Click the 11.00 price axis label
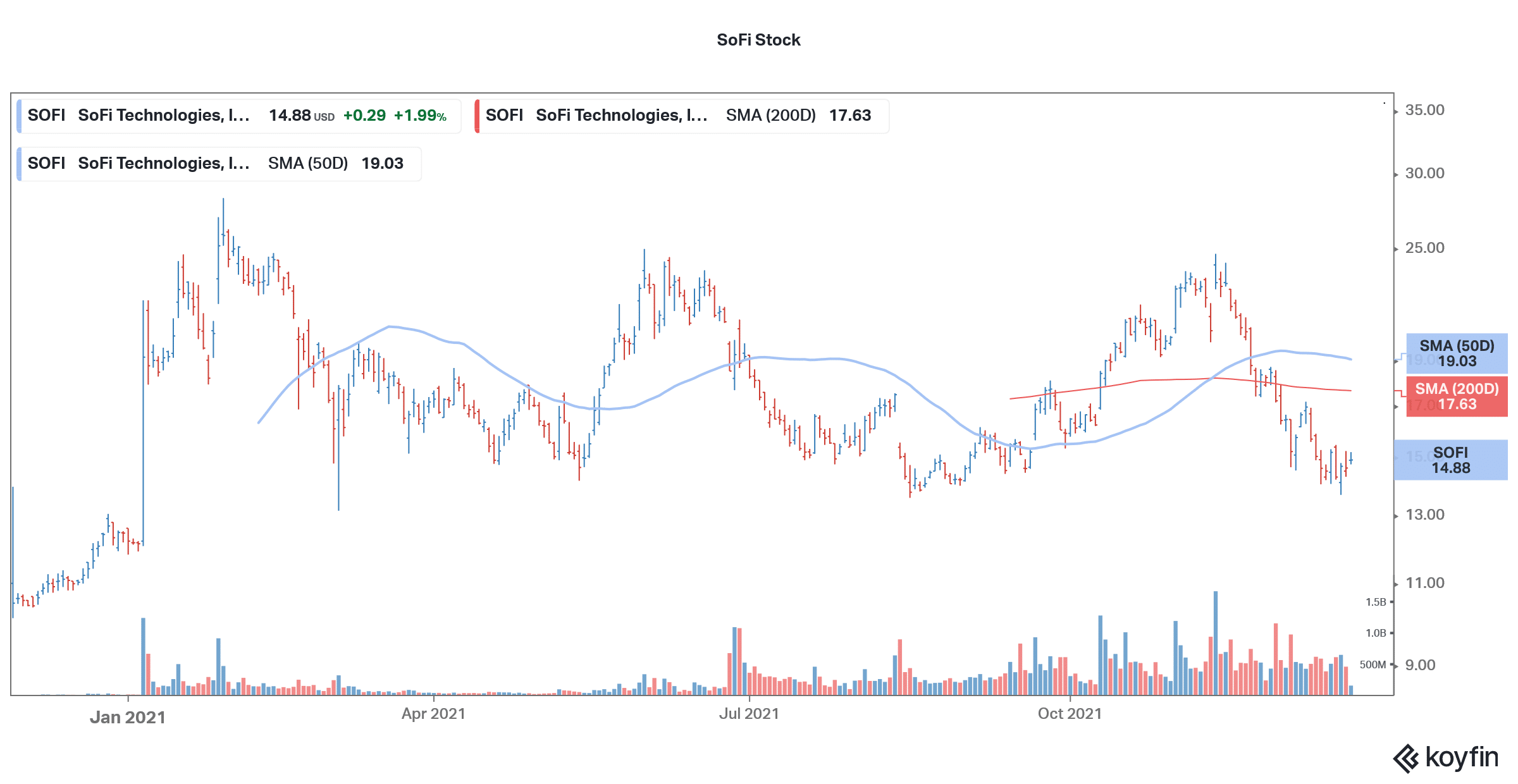This screenshot has height=784, width=1518. coord(1424,583)
